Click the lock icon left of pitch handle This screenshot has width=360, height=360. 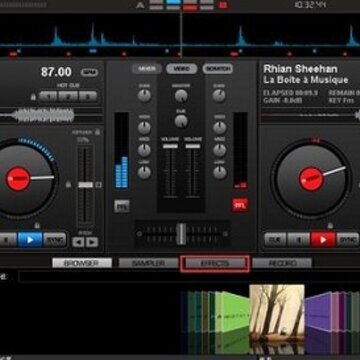coord(68,184)
